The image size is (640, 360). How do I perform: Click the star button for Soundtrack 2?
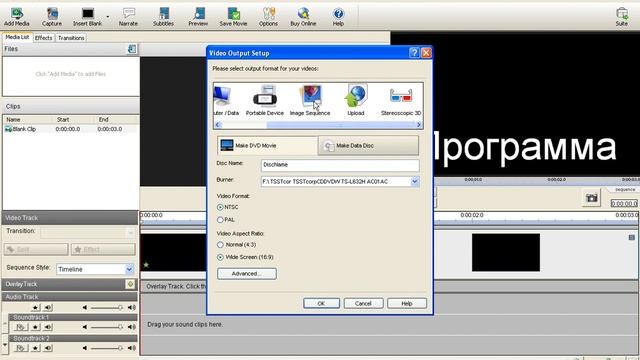[x=36, y=348]
